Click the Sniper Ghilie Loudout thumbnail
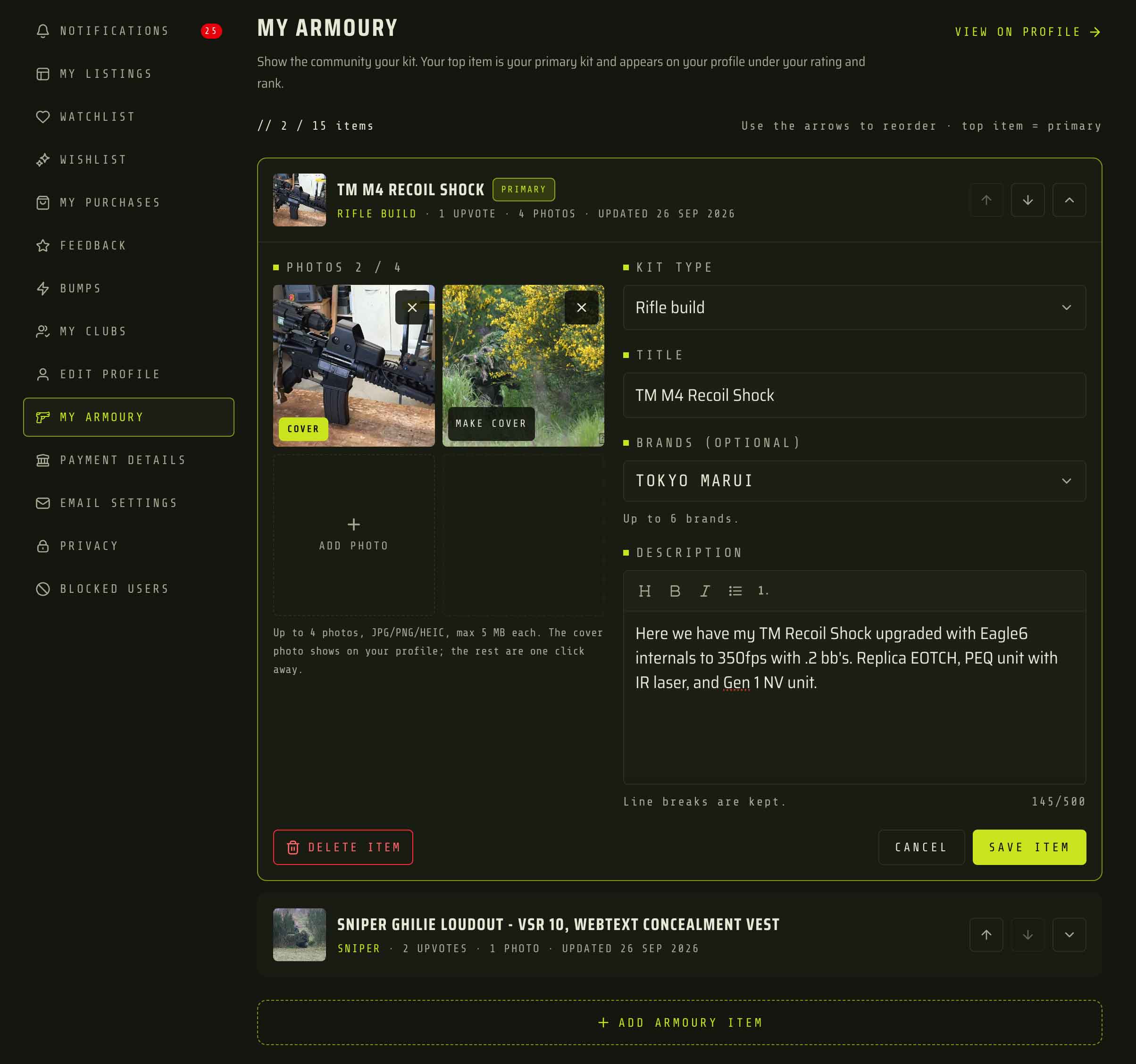 pyautogui.click(x=300, y=934)
